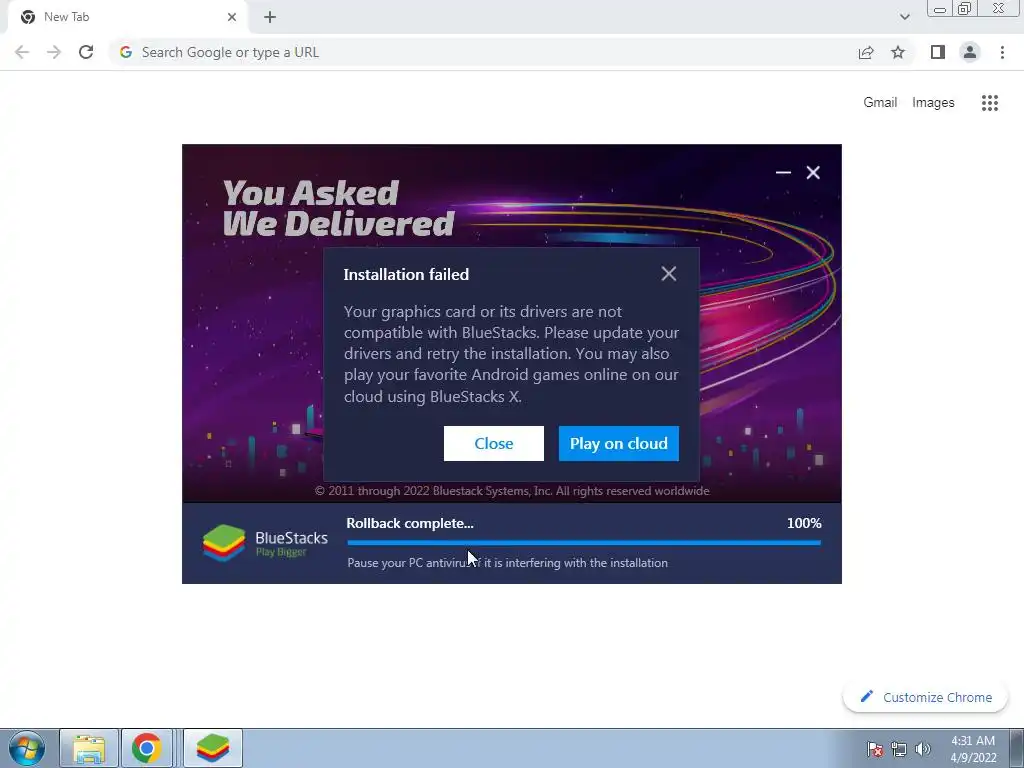Close the BlueStacks installer window
The image size is (1024, 768).
point(813,172)
